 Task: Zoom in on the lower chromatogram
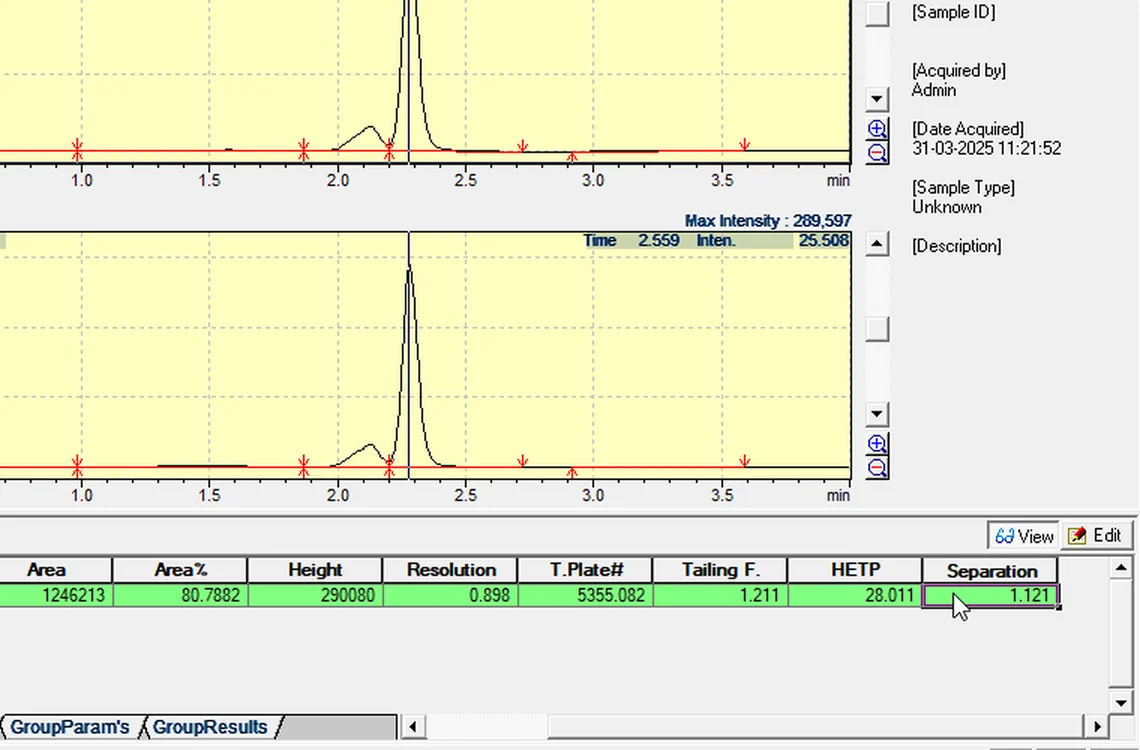point(878,443)
